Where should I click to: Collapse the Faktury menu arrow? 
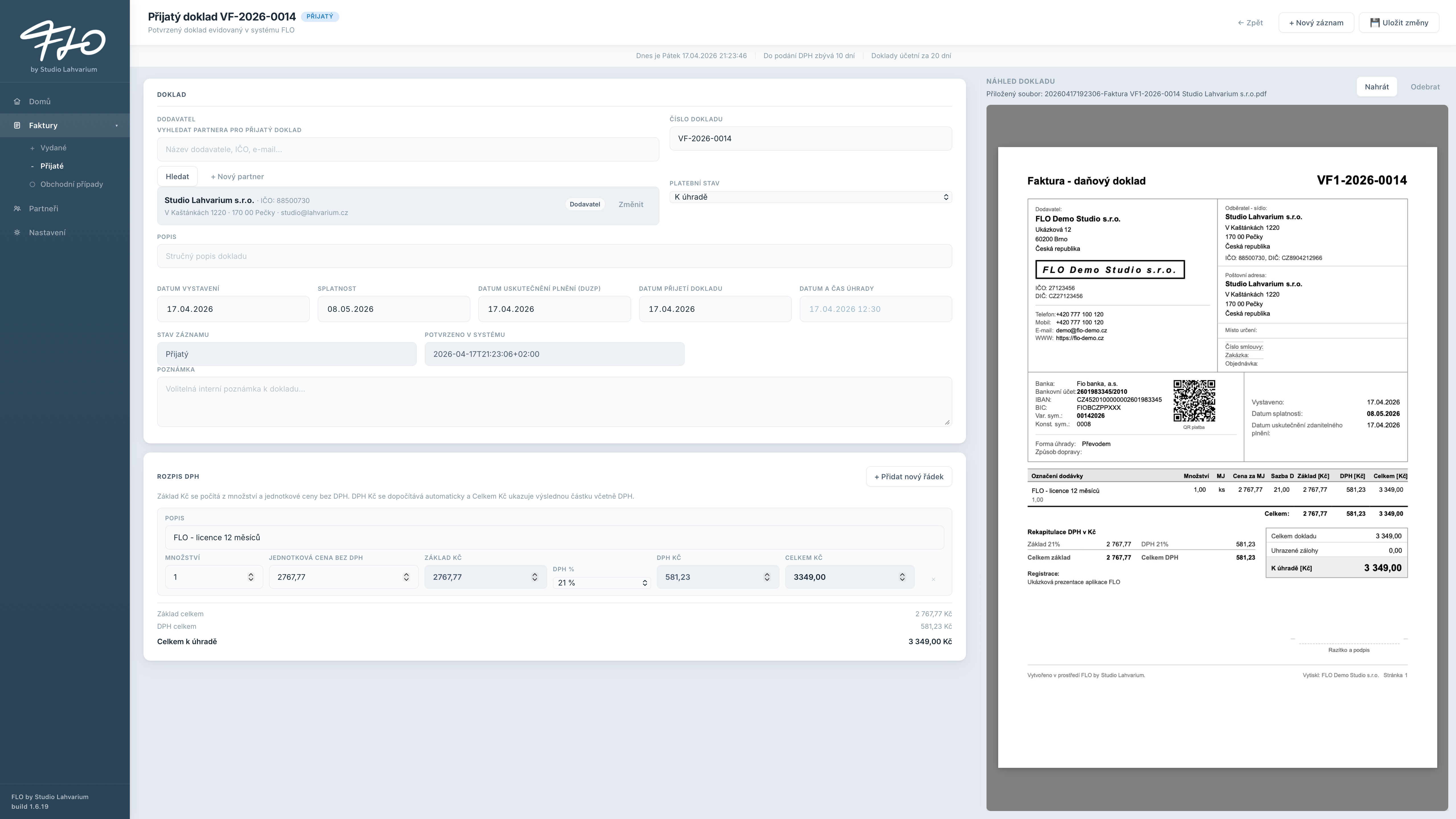pos(116,126)
